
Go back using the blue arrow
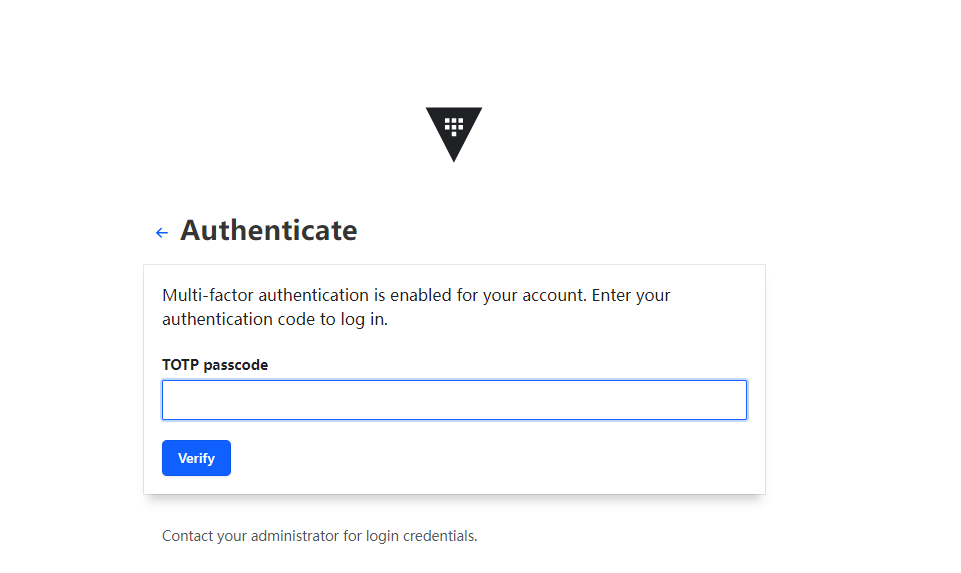[162, 233]
